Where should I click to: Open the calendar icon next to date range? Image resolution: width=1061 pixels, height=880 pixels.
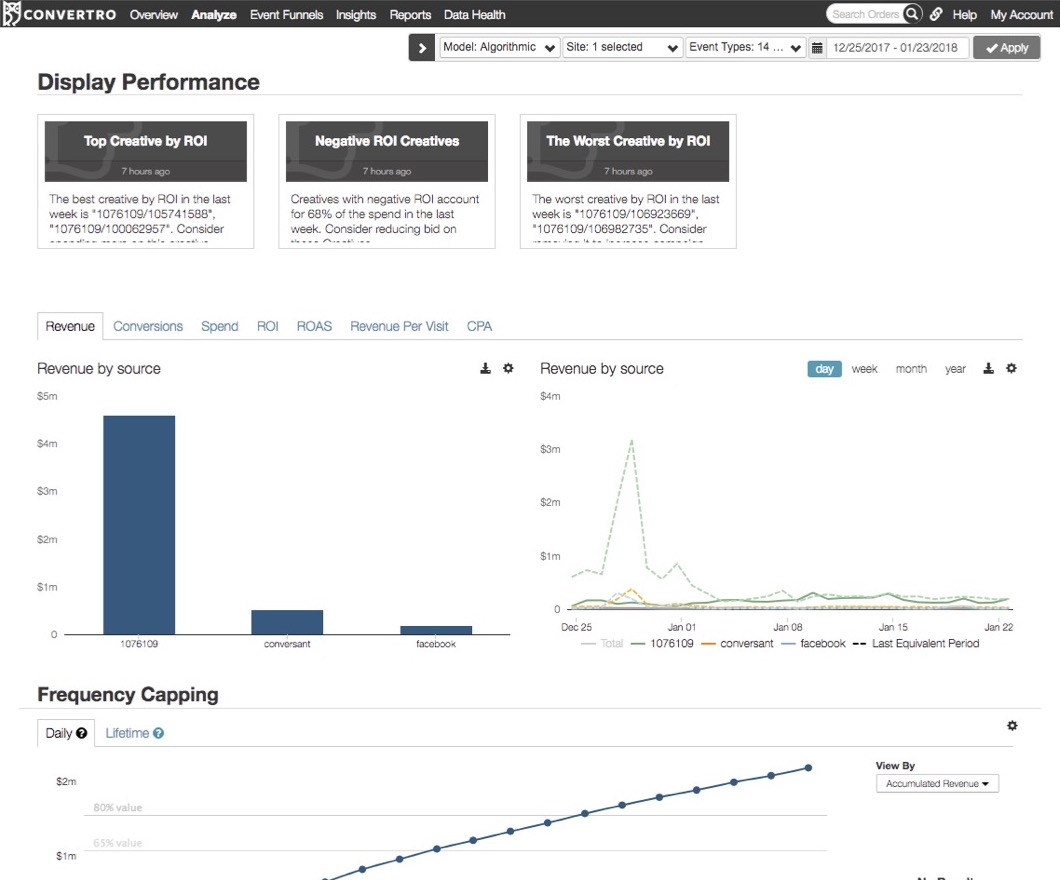click(x=817, y=48)
